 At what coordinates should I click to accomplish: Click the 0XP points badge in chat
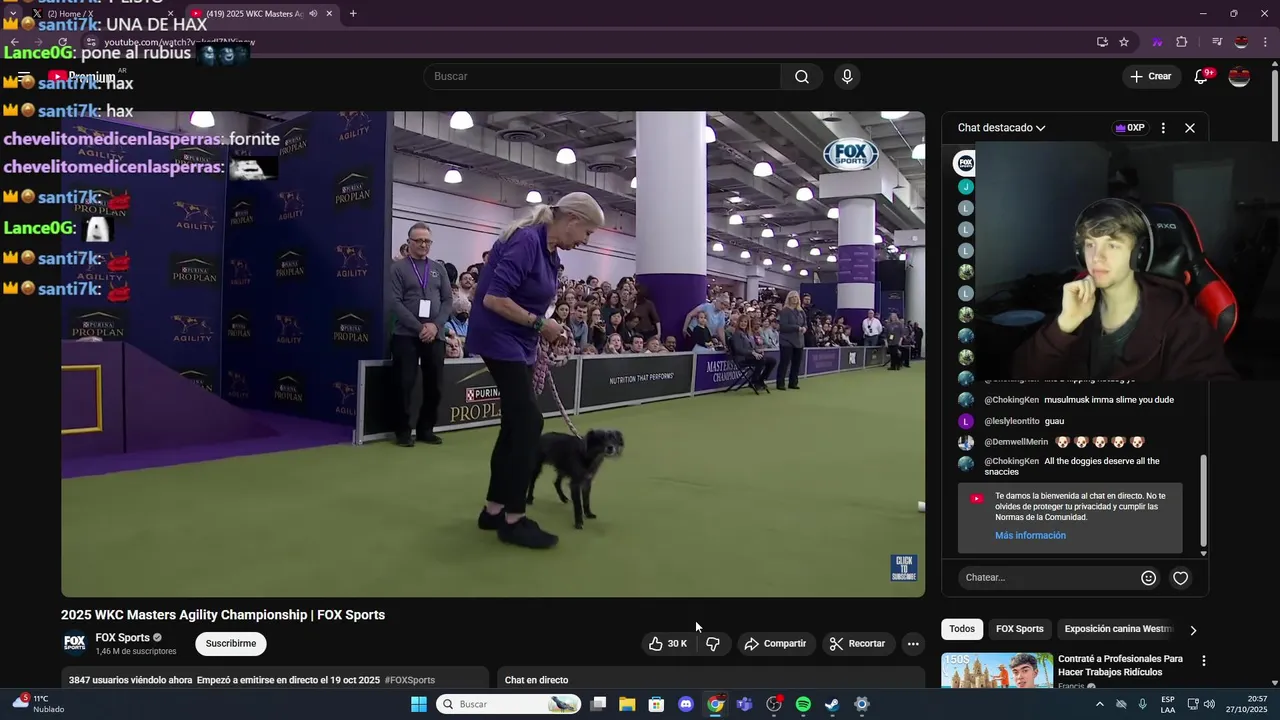click(x=1129, y=128)
